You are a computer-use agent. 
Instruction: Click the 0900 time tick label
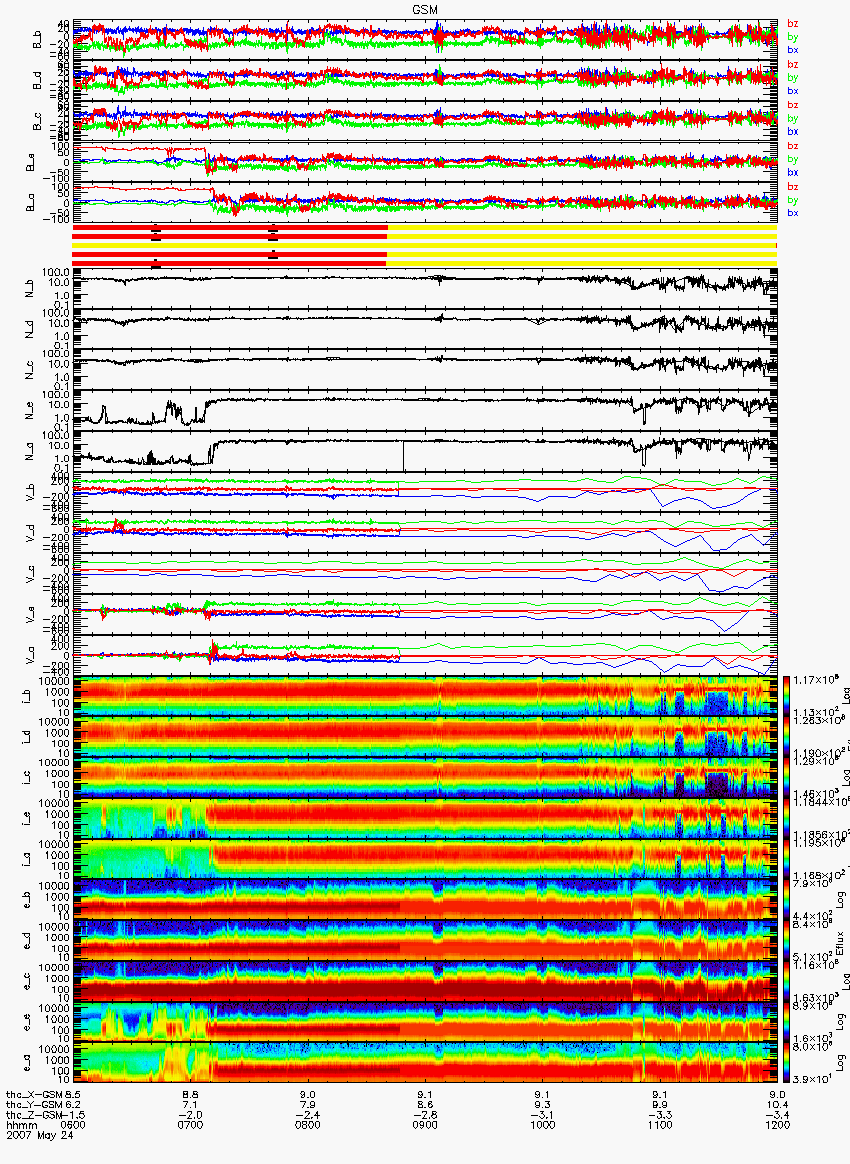click(x=425, y=1125)
